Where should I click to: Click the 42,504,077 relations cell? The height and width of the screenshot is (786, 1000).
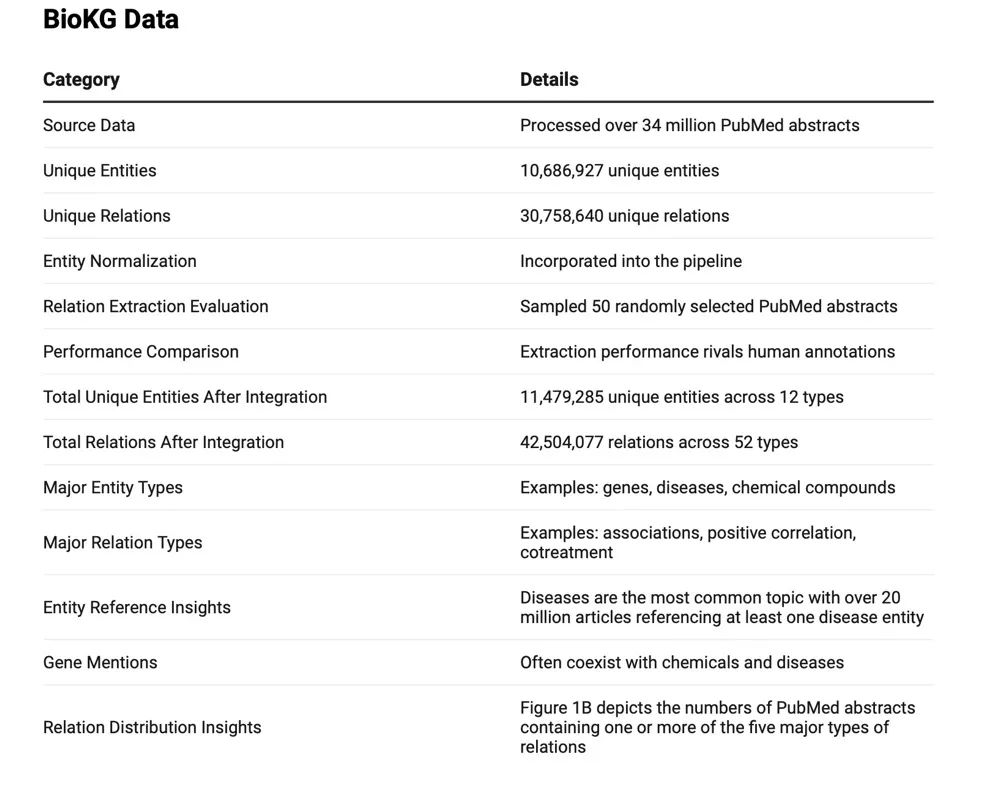tap(659, 442)
